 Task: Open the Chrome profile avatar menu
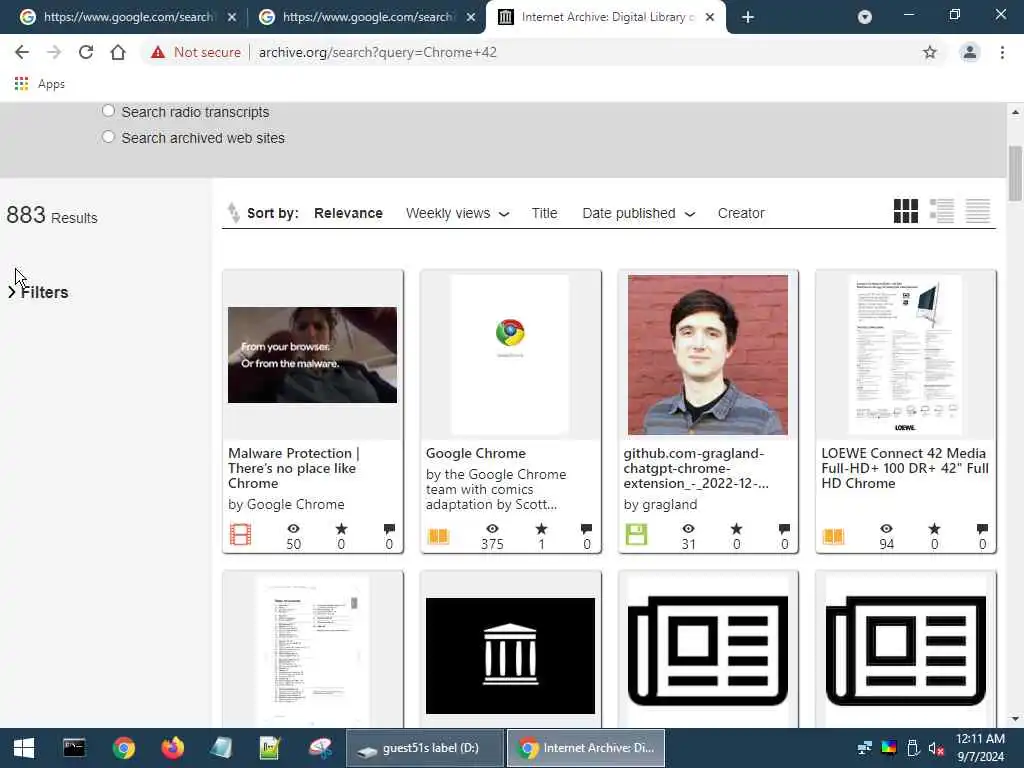(970, 52)
